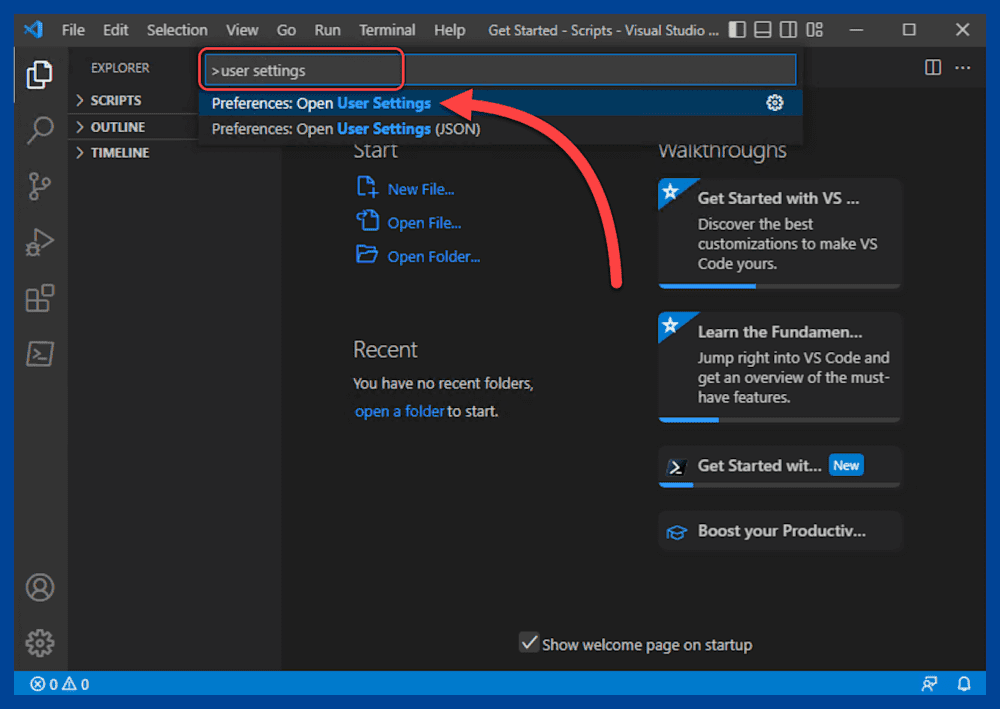Expand the TIMELINE section

click(x=113, y=152)
